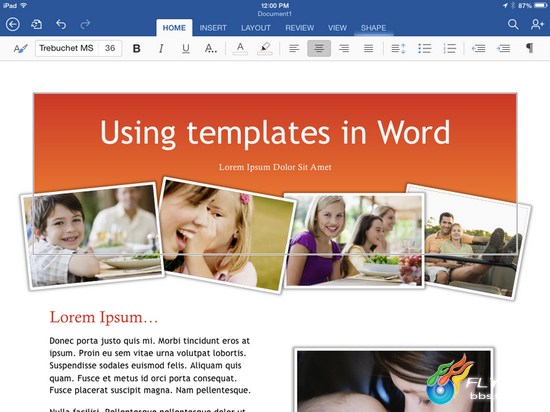Viewport: 550px width, 412px height.
Task: Apply bulleted list formatting
Action: tap(424, 48)
